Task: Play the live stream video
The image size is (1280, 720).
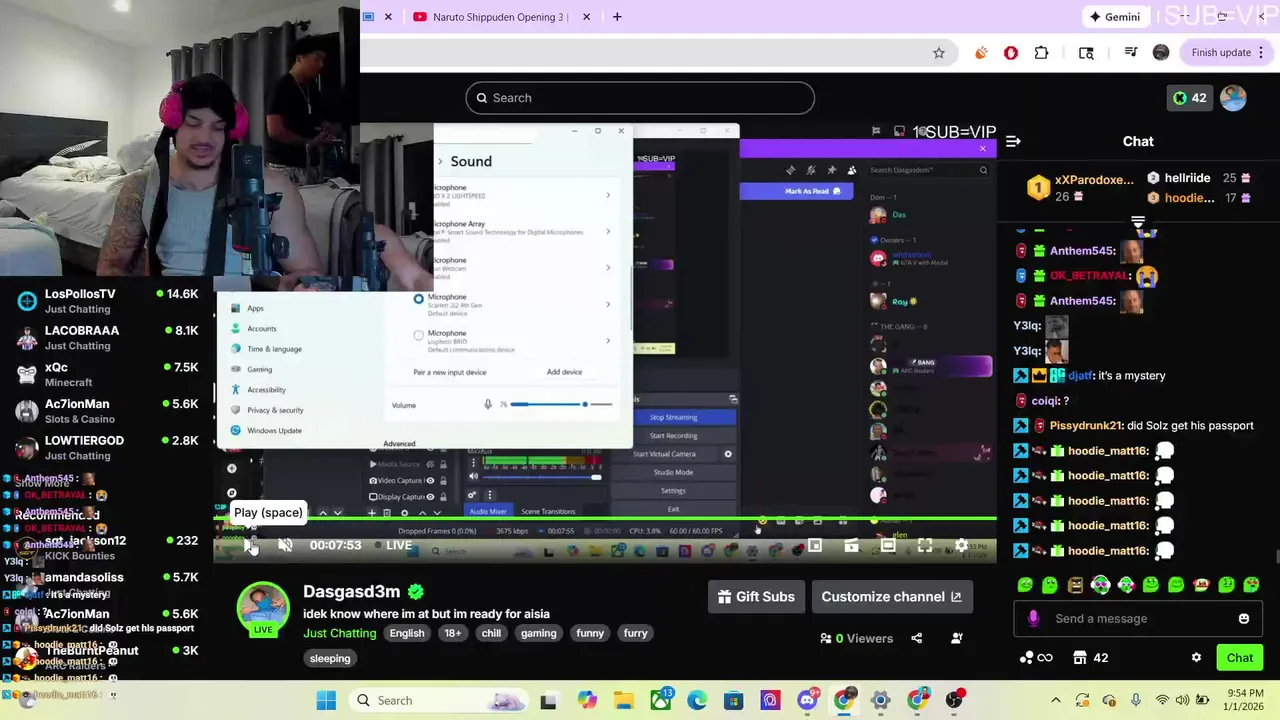Action: [250, 545]
